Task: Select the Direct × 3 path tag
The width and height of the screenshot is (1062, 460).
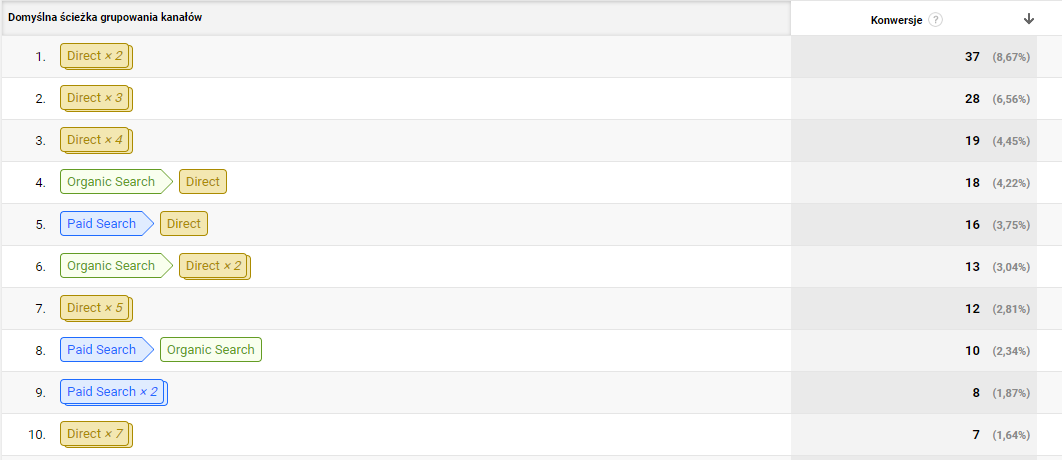Action: pos(95,98)
